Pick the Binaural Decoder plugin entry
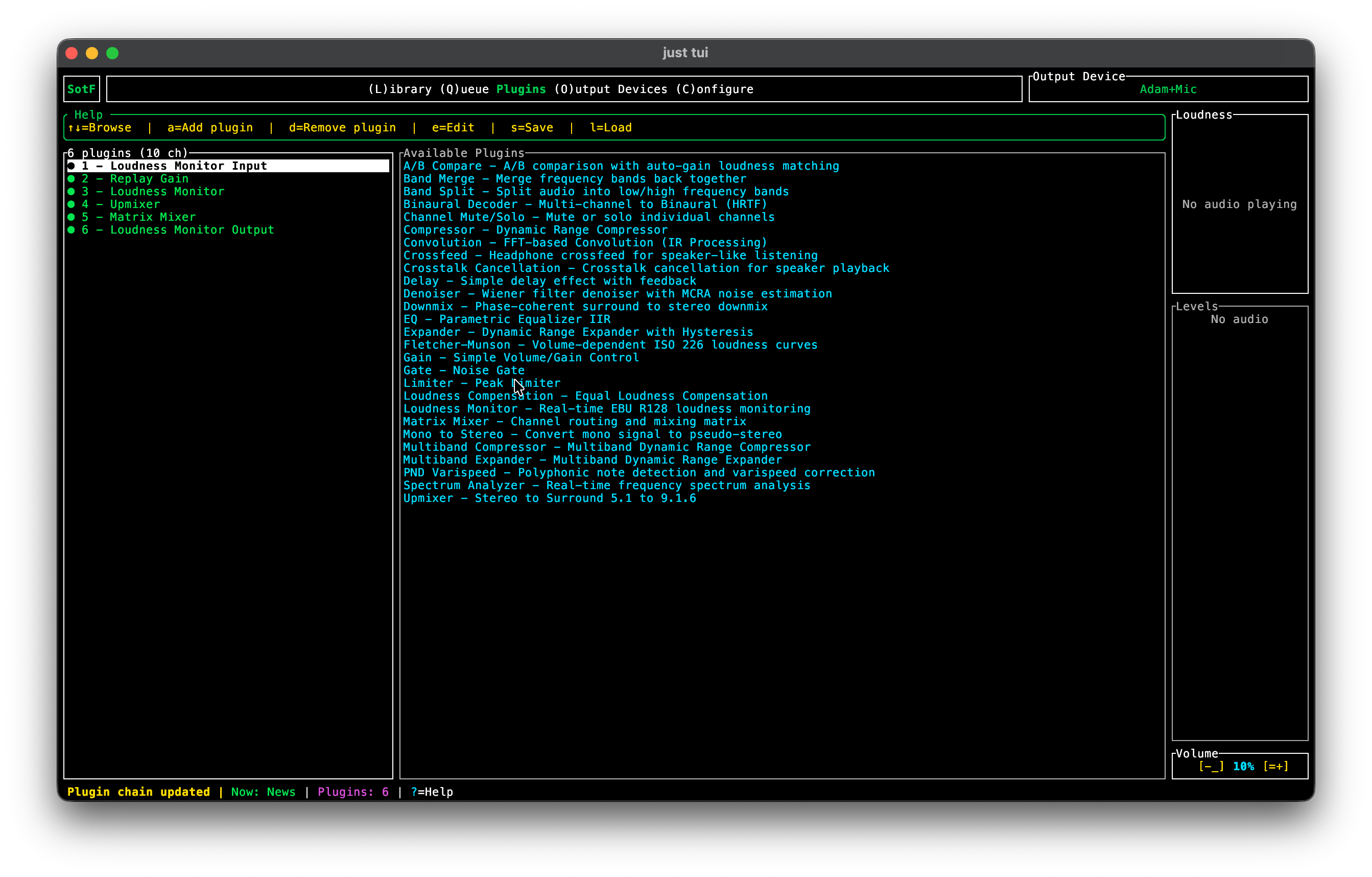Viewport: 1372px width, 877px height. [585, 204]
